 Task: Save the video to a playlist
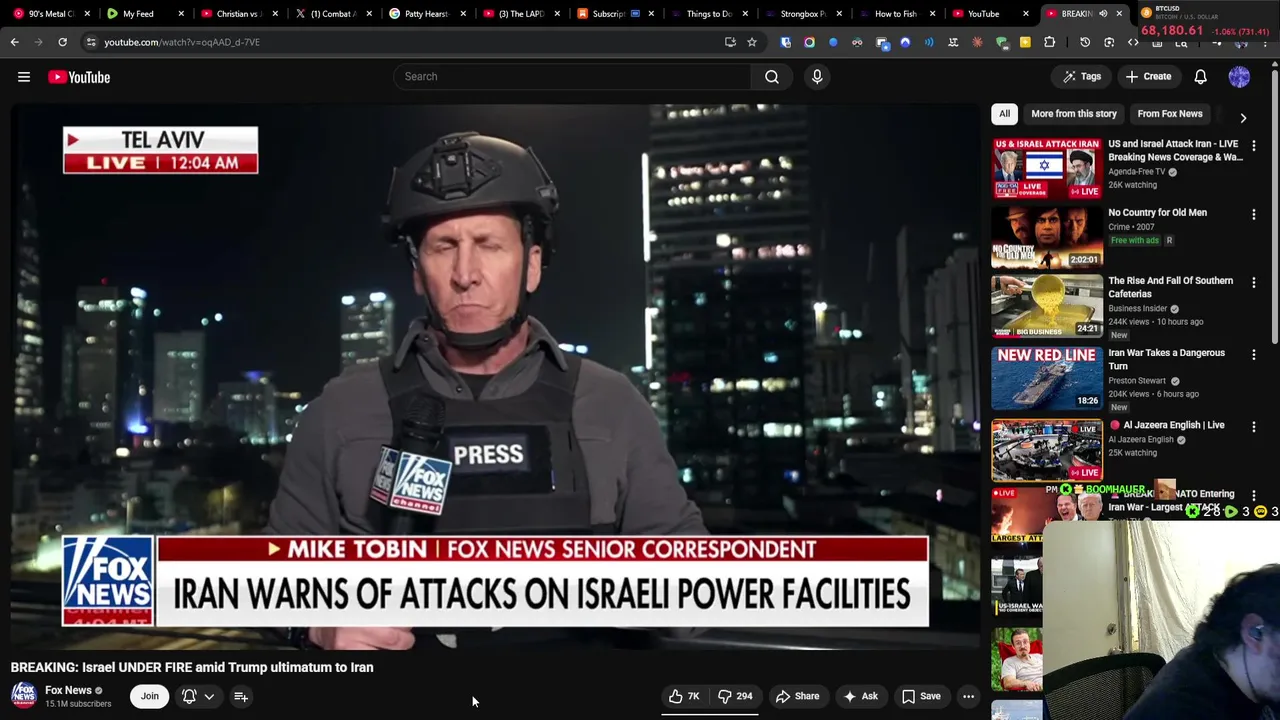(921, 696)
